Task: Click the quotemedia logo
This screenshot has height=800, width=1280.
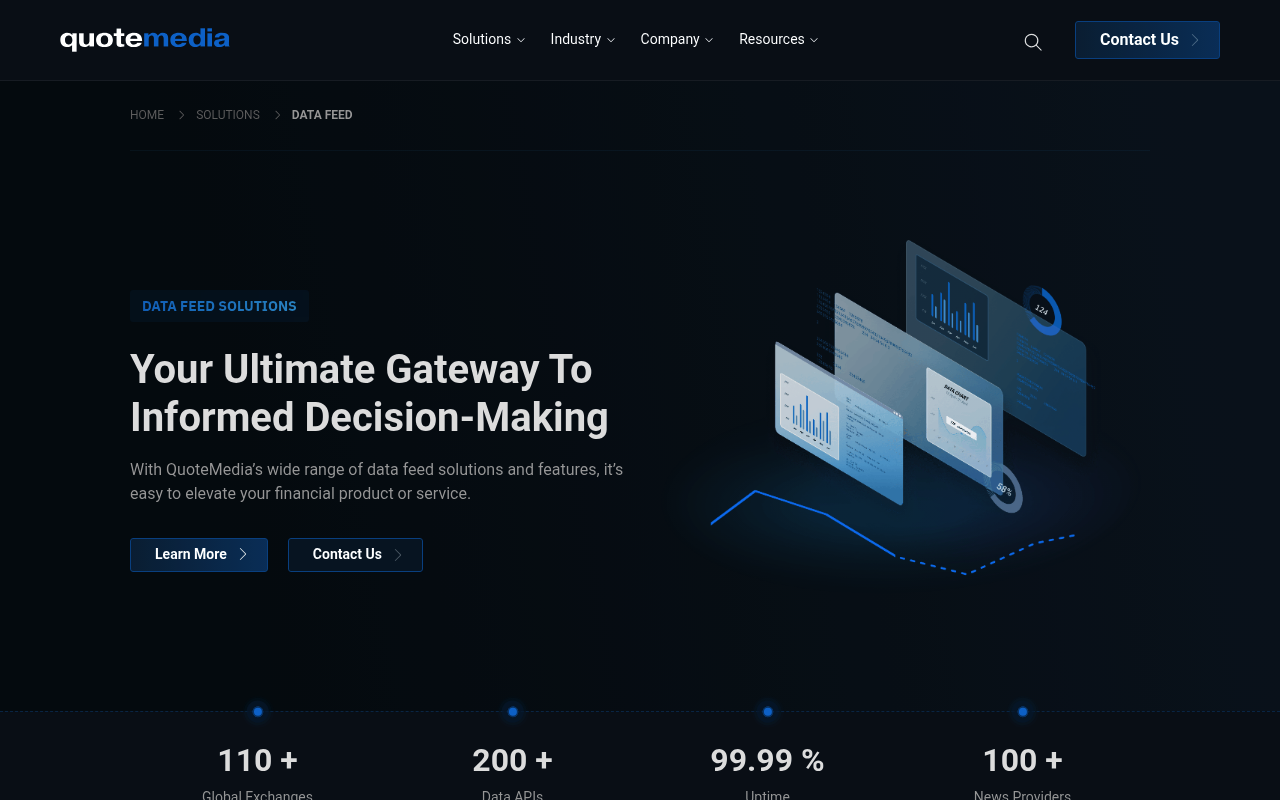Action: 145,39
